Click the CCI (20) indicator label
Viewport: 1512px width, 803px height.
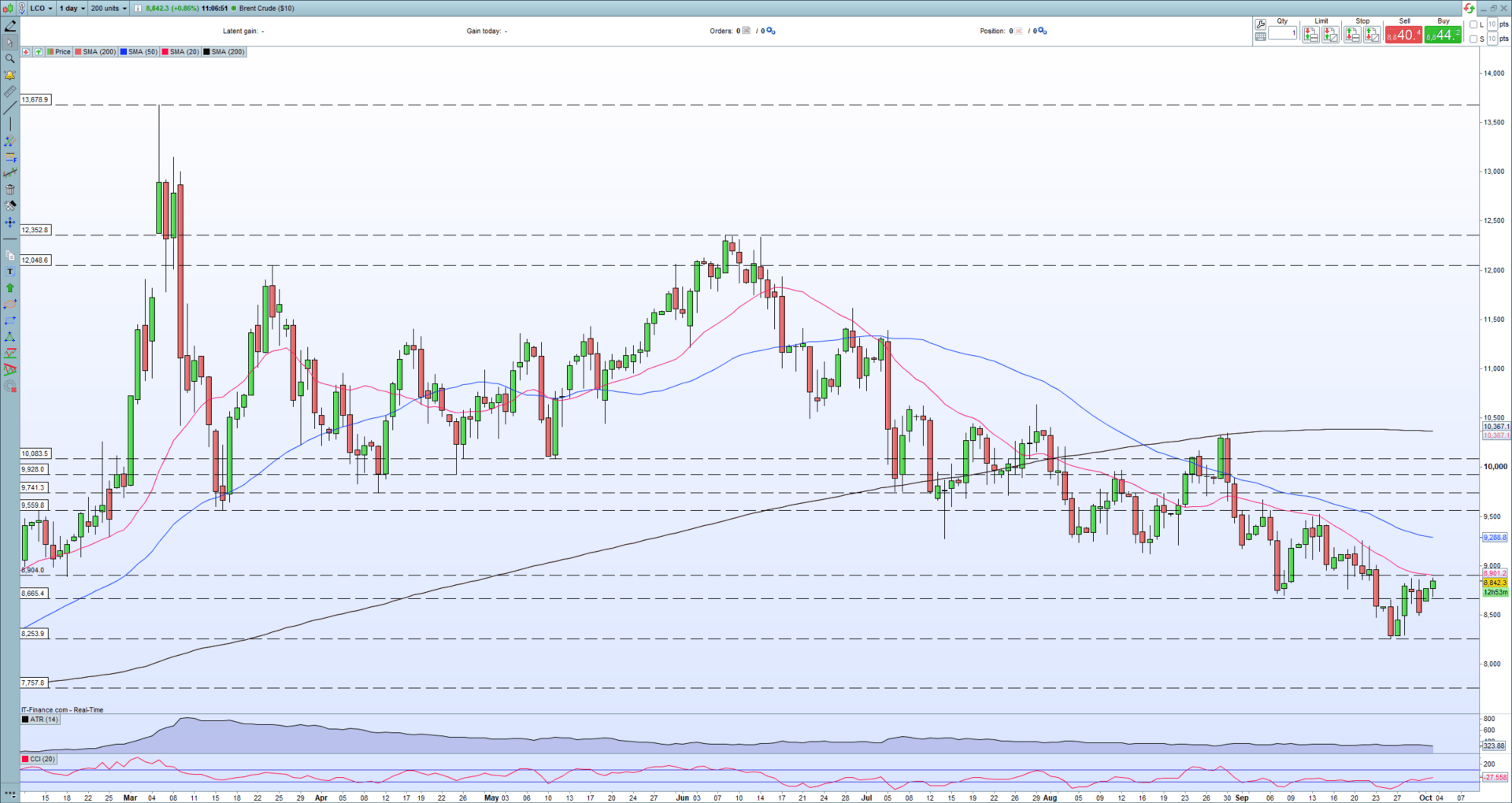pyautogui.click(x=39, y=759)
